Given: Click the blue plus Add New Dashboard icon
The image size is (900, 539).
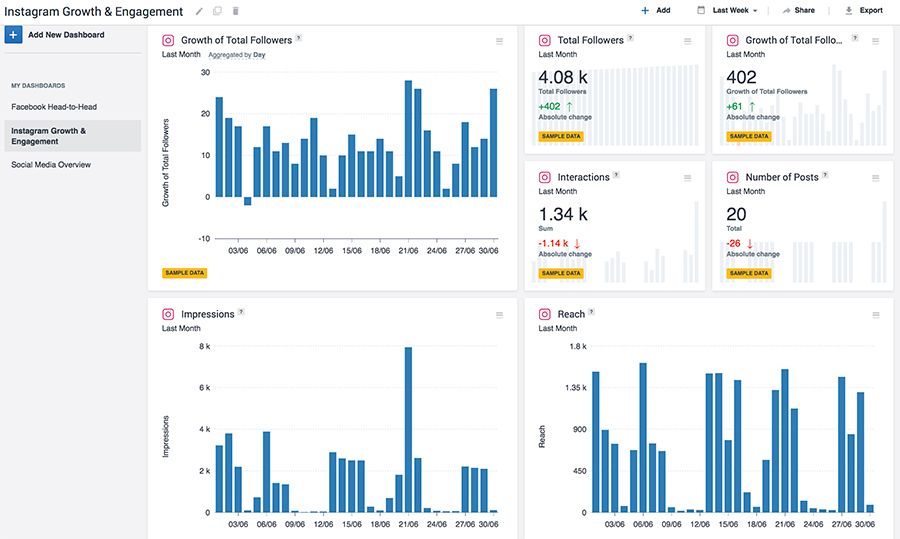Looking at the screenshot, I should [14, 35].
